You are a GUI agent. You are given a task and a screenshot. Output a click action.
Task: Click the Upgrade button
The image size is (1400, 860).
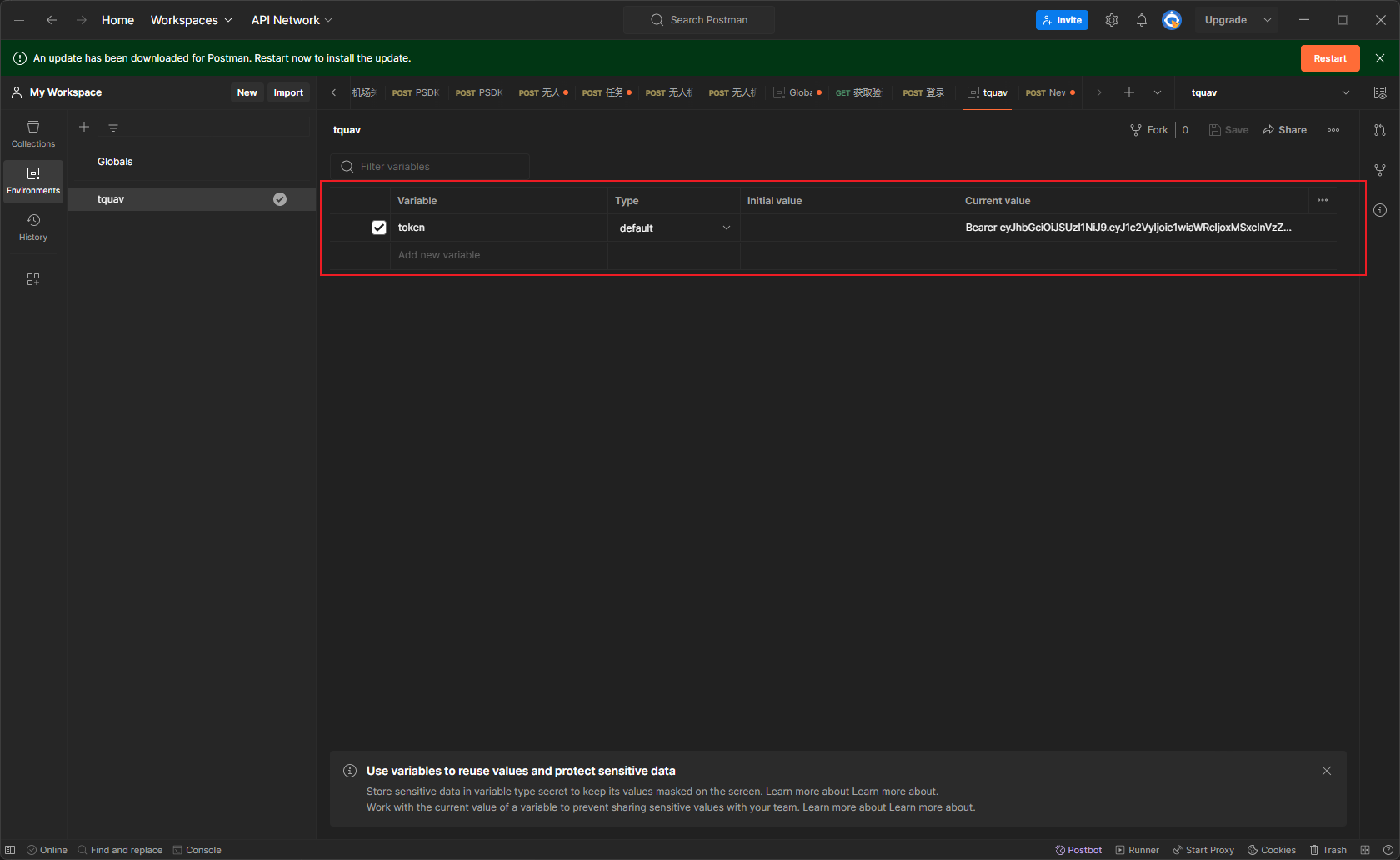(1226, 20)
